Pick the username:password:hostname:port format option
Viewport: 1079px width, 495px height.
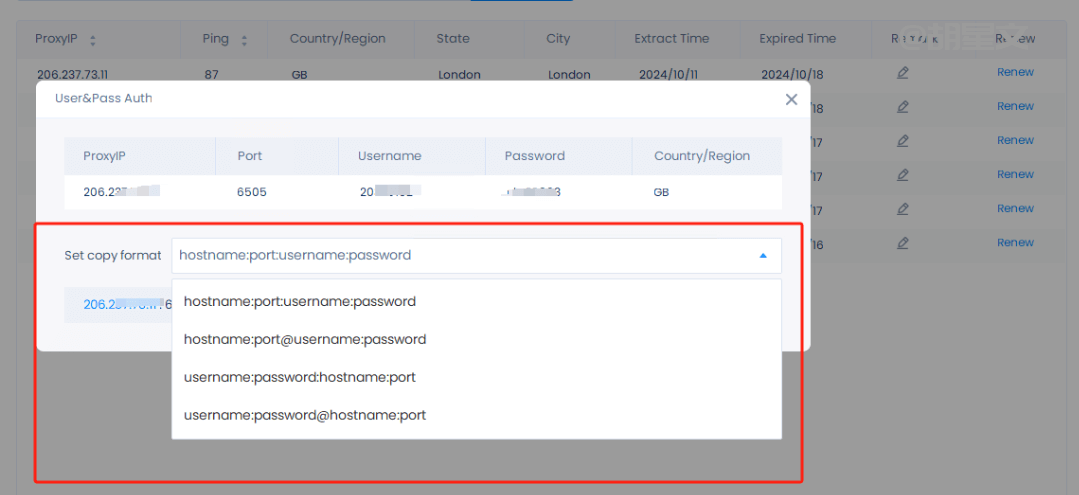(x=300, y=377)
